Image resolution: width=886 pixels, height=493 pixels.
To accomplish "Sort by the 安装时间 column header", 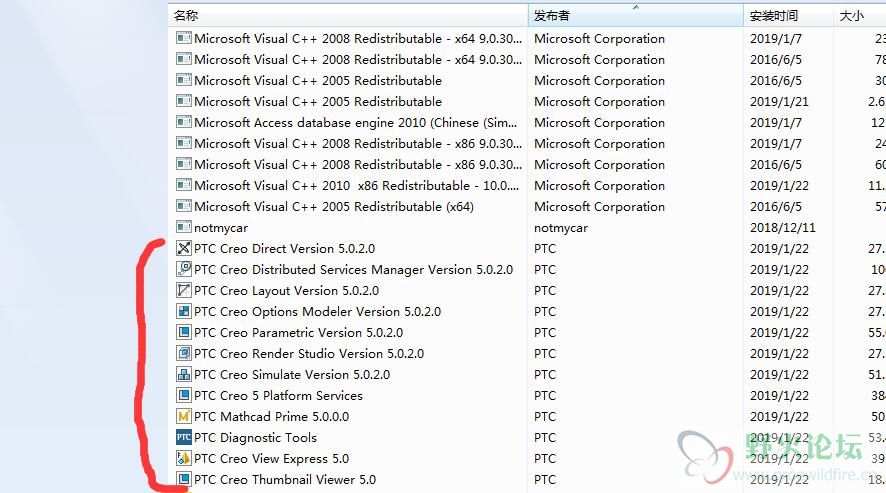I will click(x=789, y=16).
